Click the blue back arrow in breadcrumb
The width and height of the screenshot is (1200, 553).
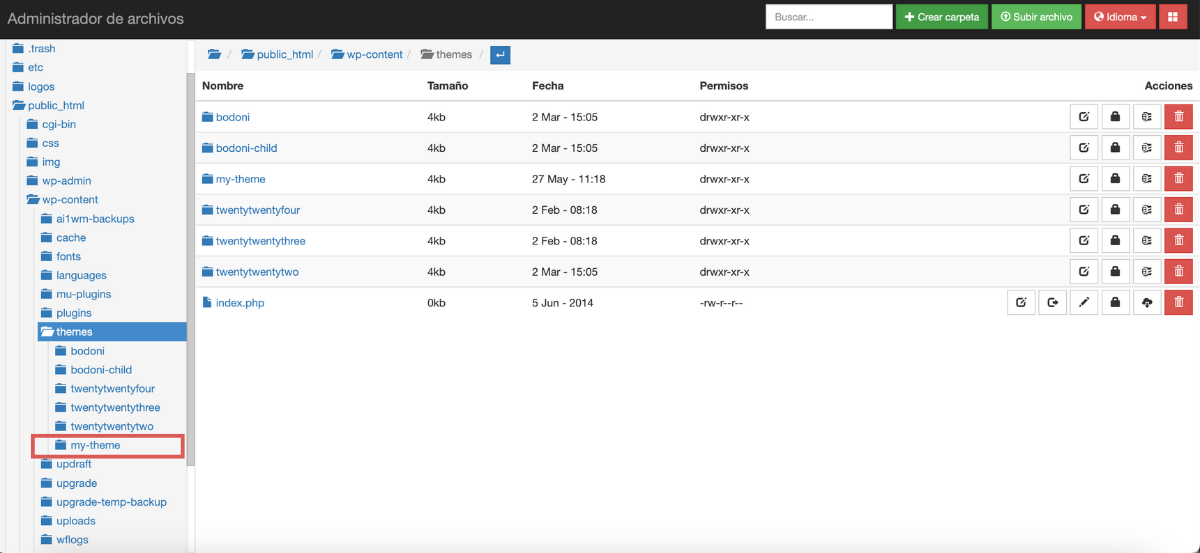(x=500, y=55)
